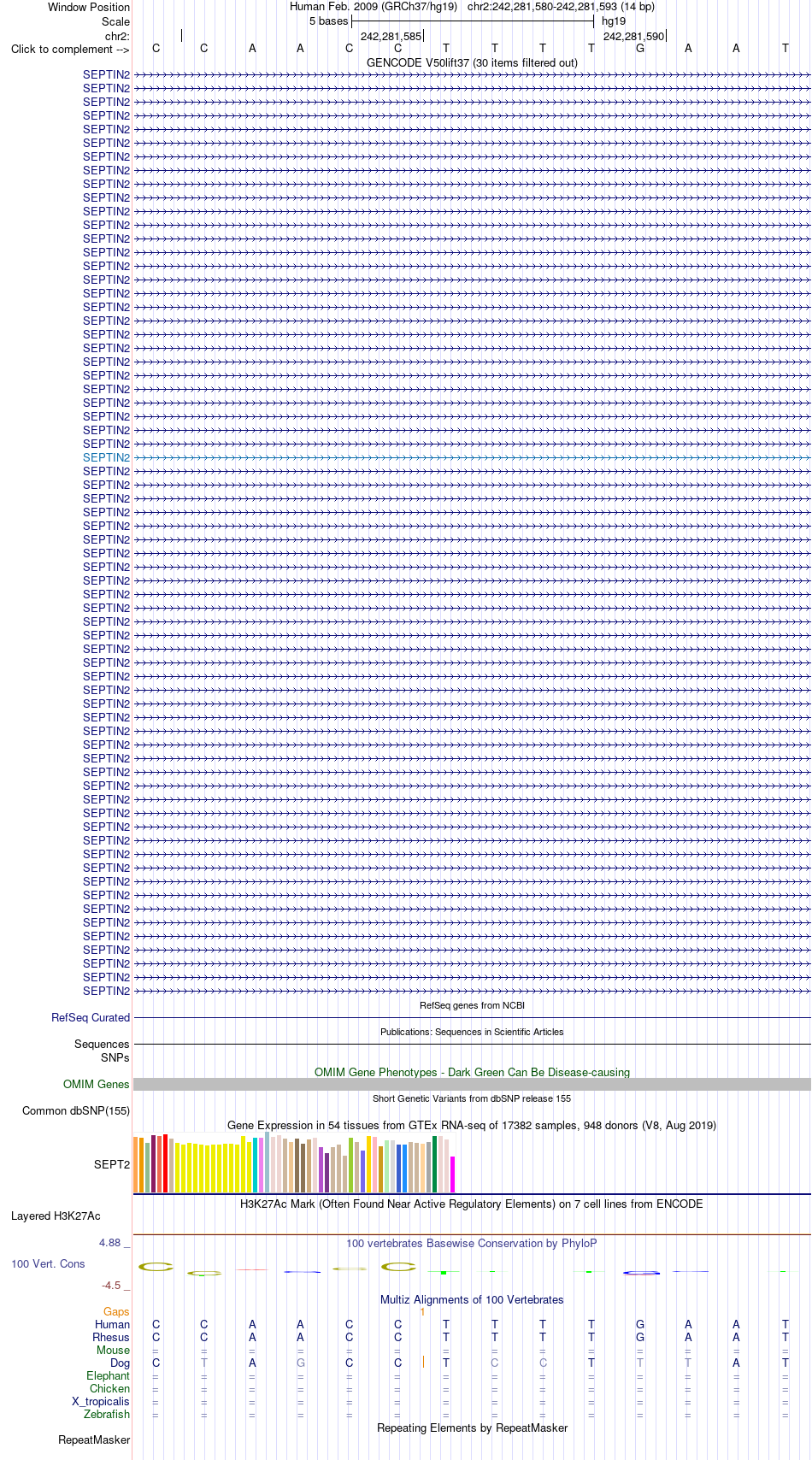This screenshot has width=812, height=1460.
Task: Click the cyan GTEx expression bar
Action: point(256,1165)
